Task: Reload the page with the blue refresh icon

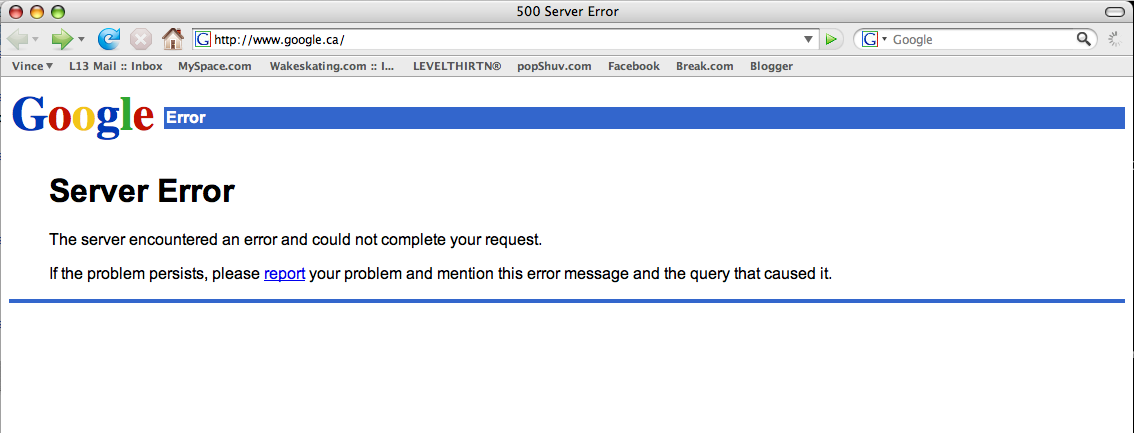Action: point(108,39)
